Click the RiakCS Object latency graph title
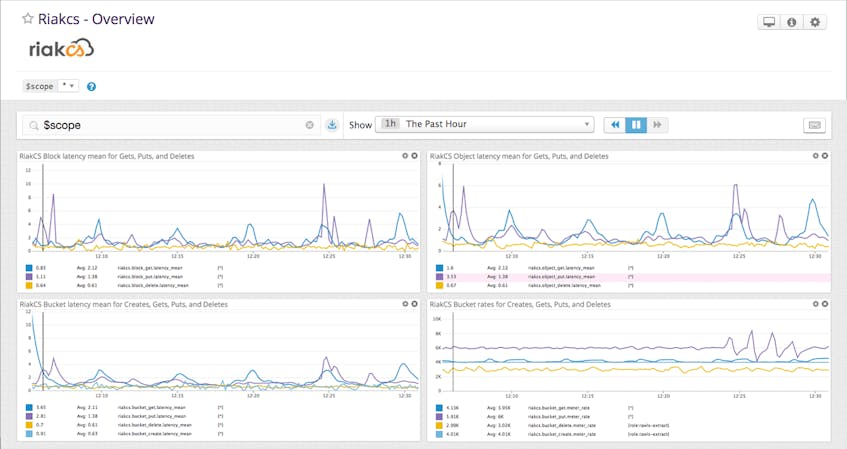The width and height of the screenshot is (847, 449). [519, 156]
